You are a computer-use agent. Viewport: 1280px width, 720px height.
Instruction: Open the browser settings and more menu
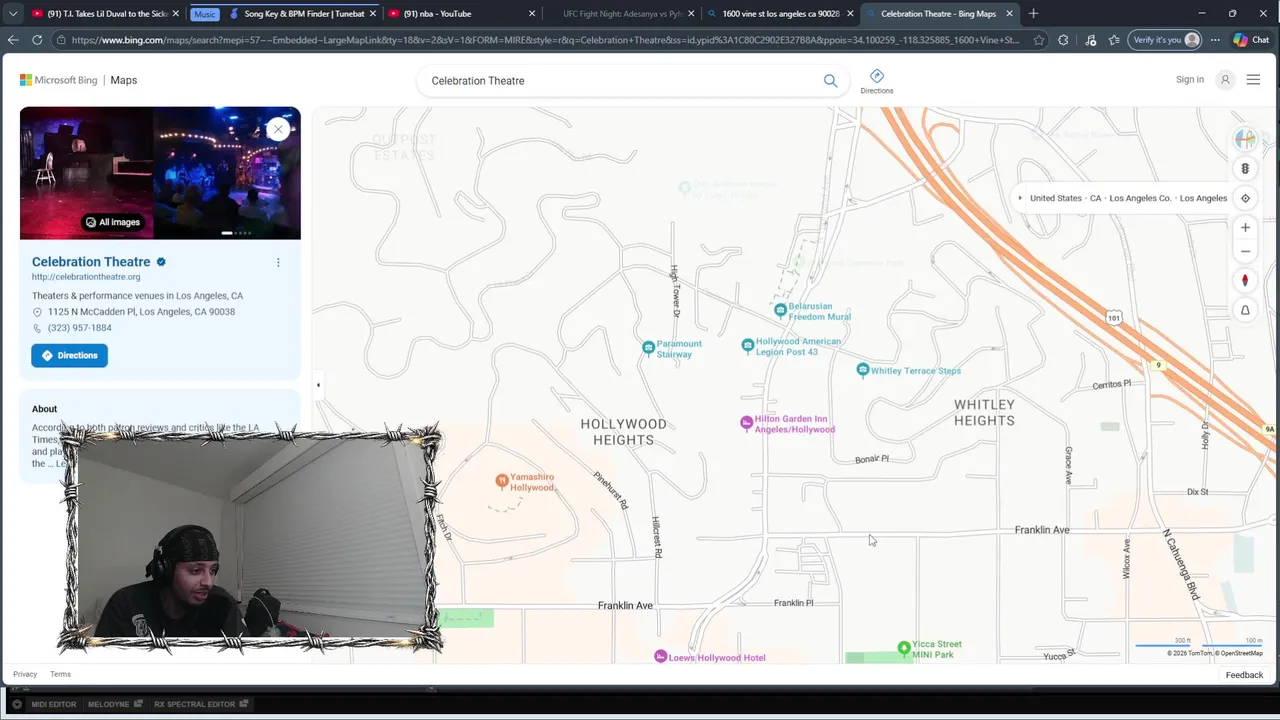click(1215, 40)
